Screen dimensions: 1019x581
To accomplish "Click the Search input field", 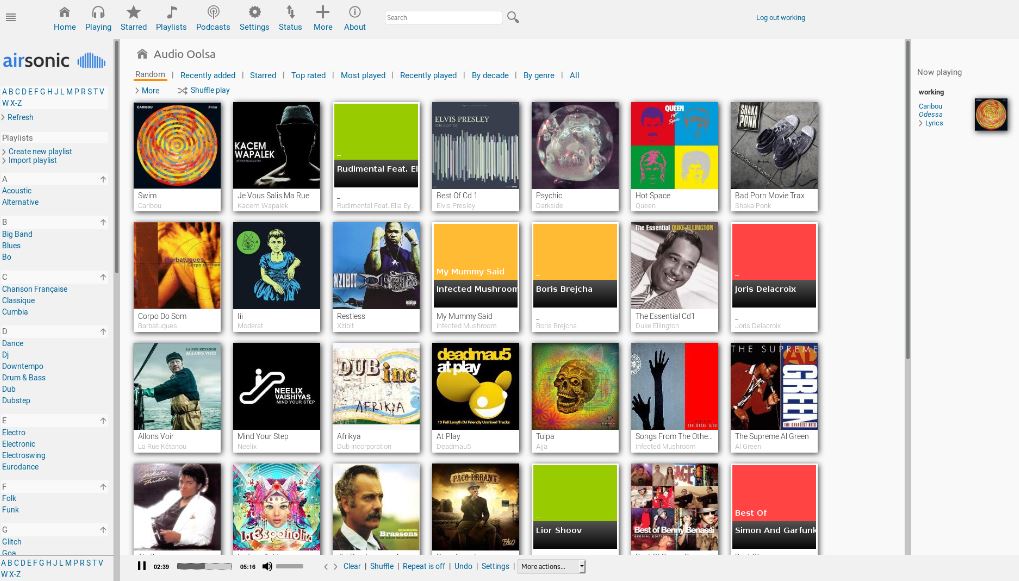I will [443, 18].
